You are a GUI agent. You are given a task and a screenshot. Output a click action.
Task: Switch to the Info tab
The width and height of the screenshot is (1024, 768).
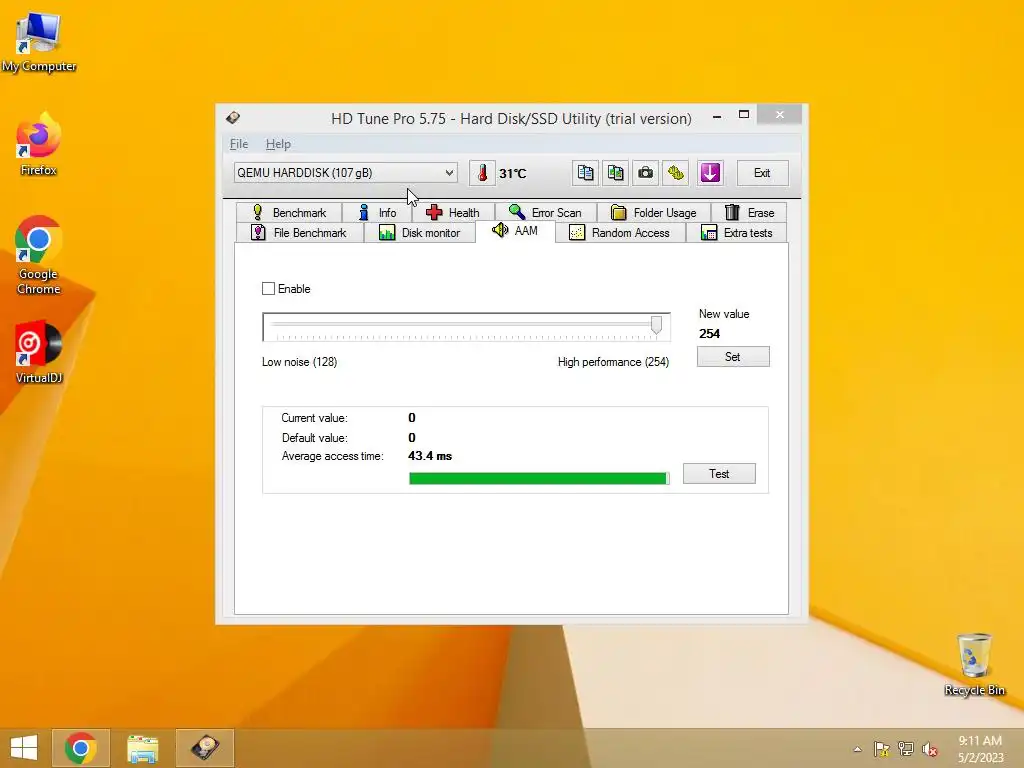pyautogui.click(x=377, y=212)
